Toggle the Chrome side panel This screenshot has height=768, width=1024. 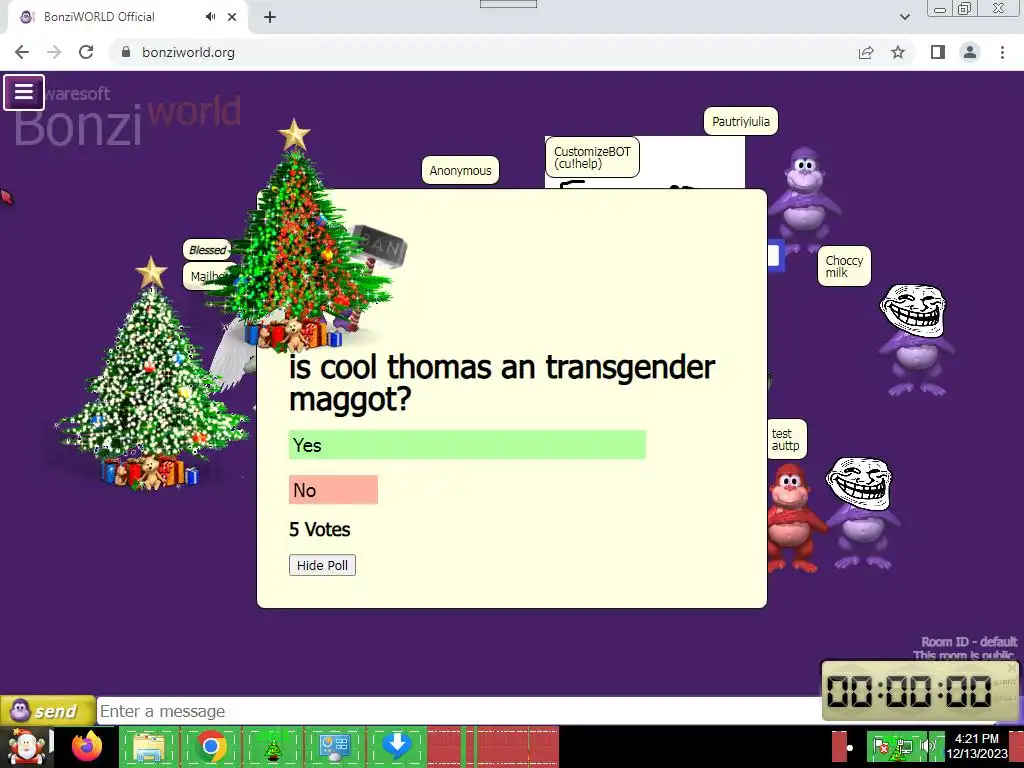tap(938, 52)
